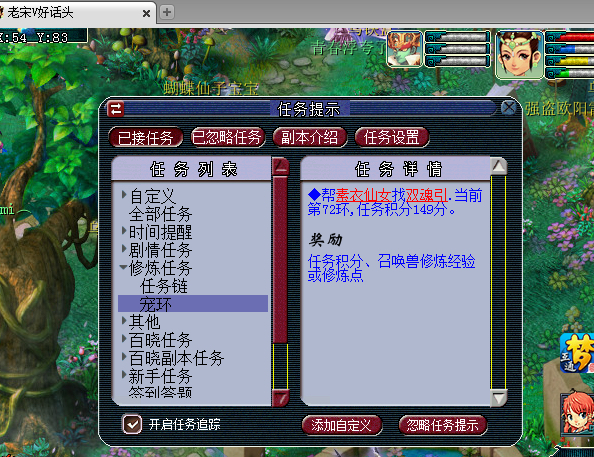Click the red-haired girl avatar icon
The image size is (594, 457).
(x=577, y=413)
